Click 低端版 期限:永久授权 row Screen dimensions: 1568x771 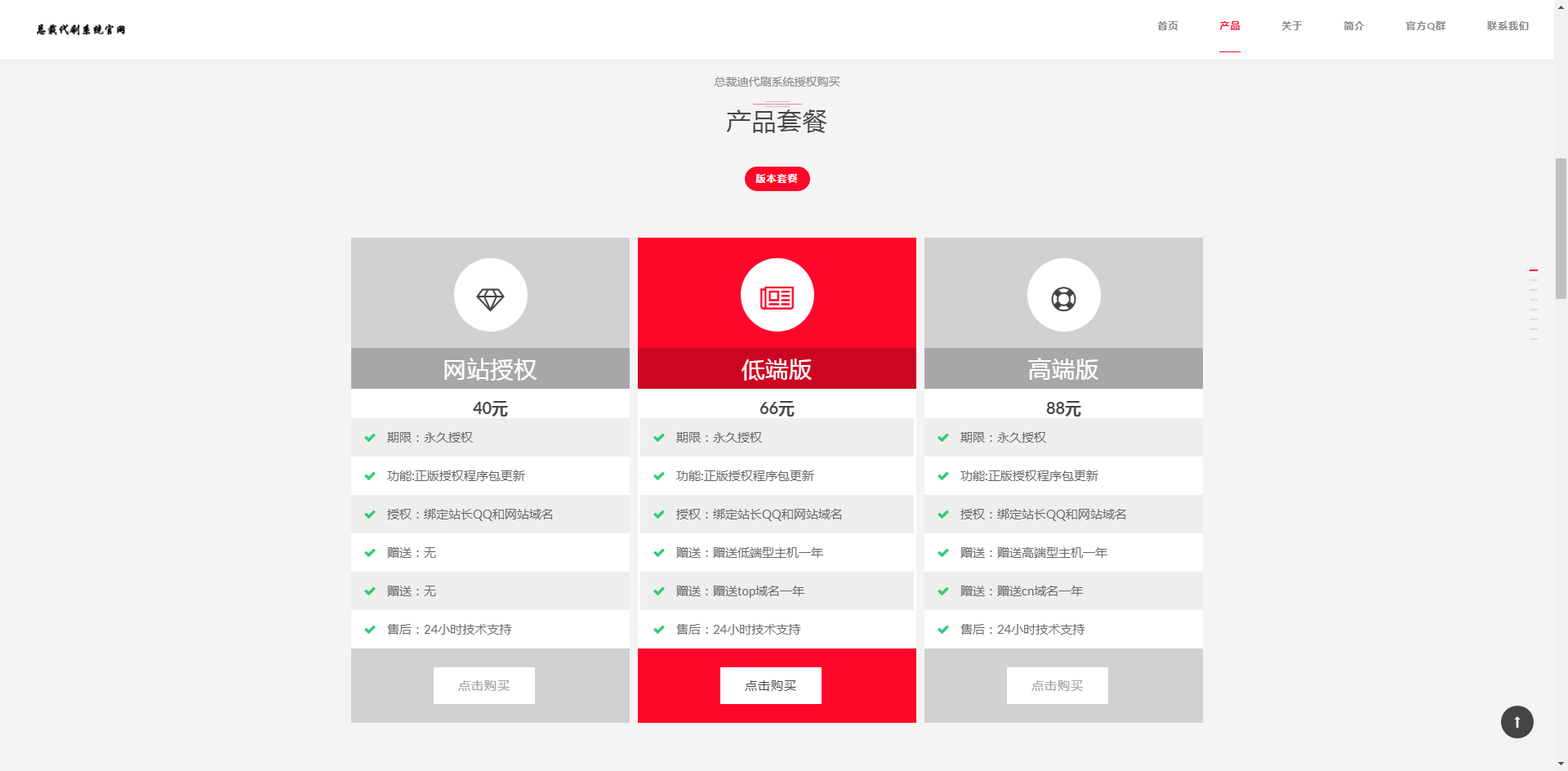tap(777, 438)
